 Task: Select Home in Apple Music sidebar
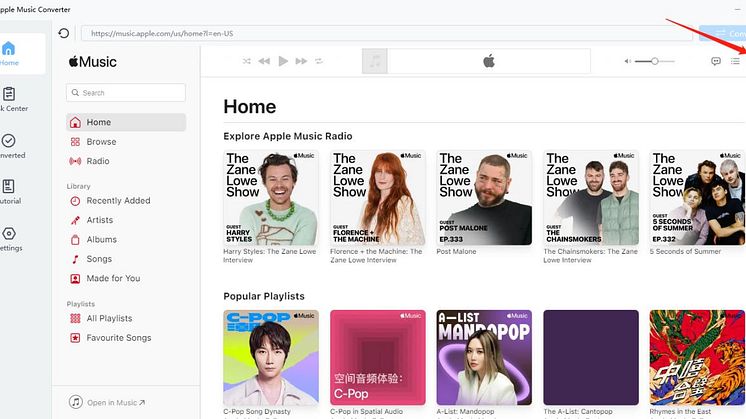[x=126, y=122]
